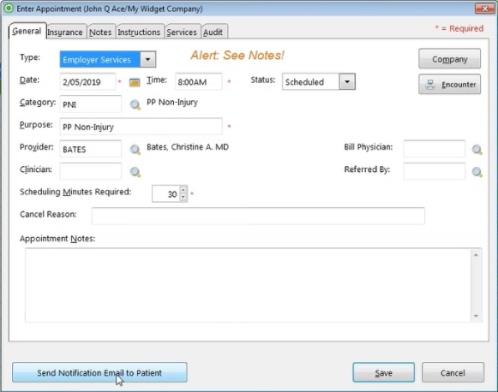Expand the Type dropdown arrow
498x392 pixels.
148,60
